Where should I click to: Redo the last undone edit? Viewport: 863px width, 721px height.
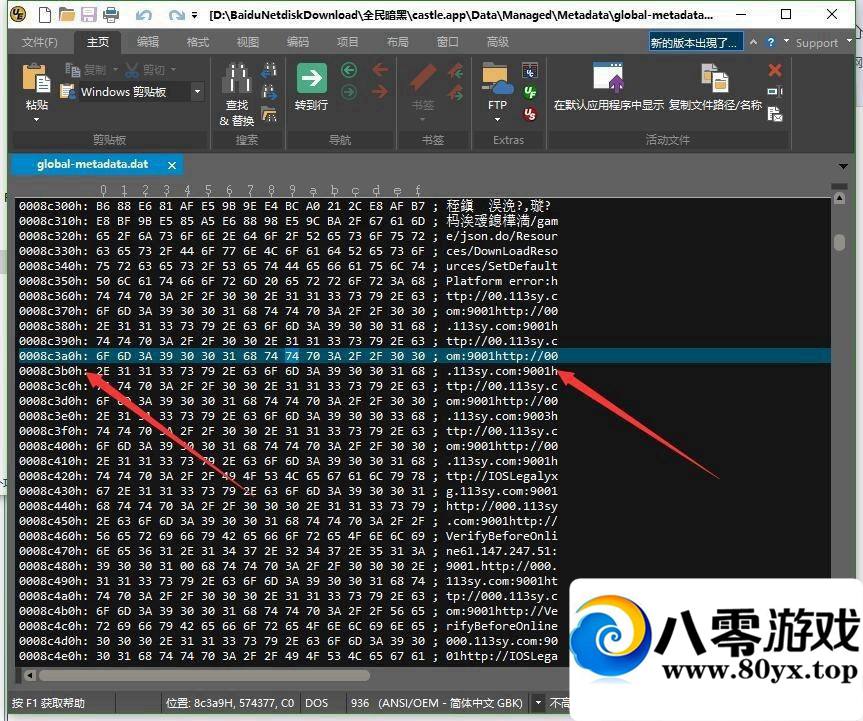click(177, 15)
